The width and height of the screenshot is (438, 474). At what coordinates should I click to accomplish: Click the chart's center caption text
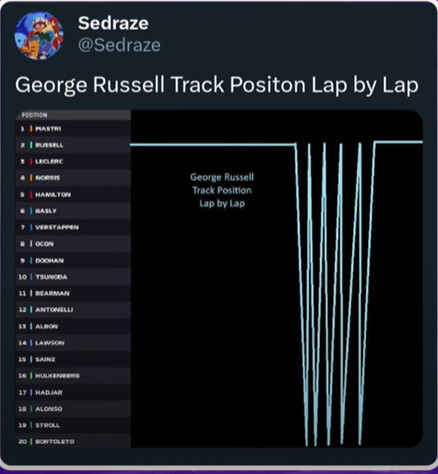tap(222, 190)
